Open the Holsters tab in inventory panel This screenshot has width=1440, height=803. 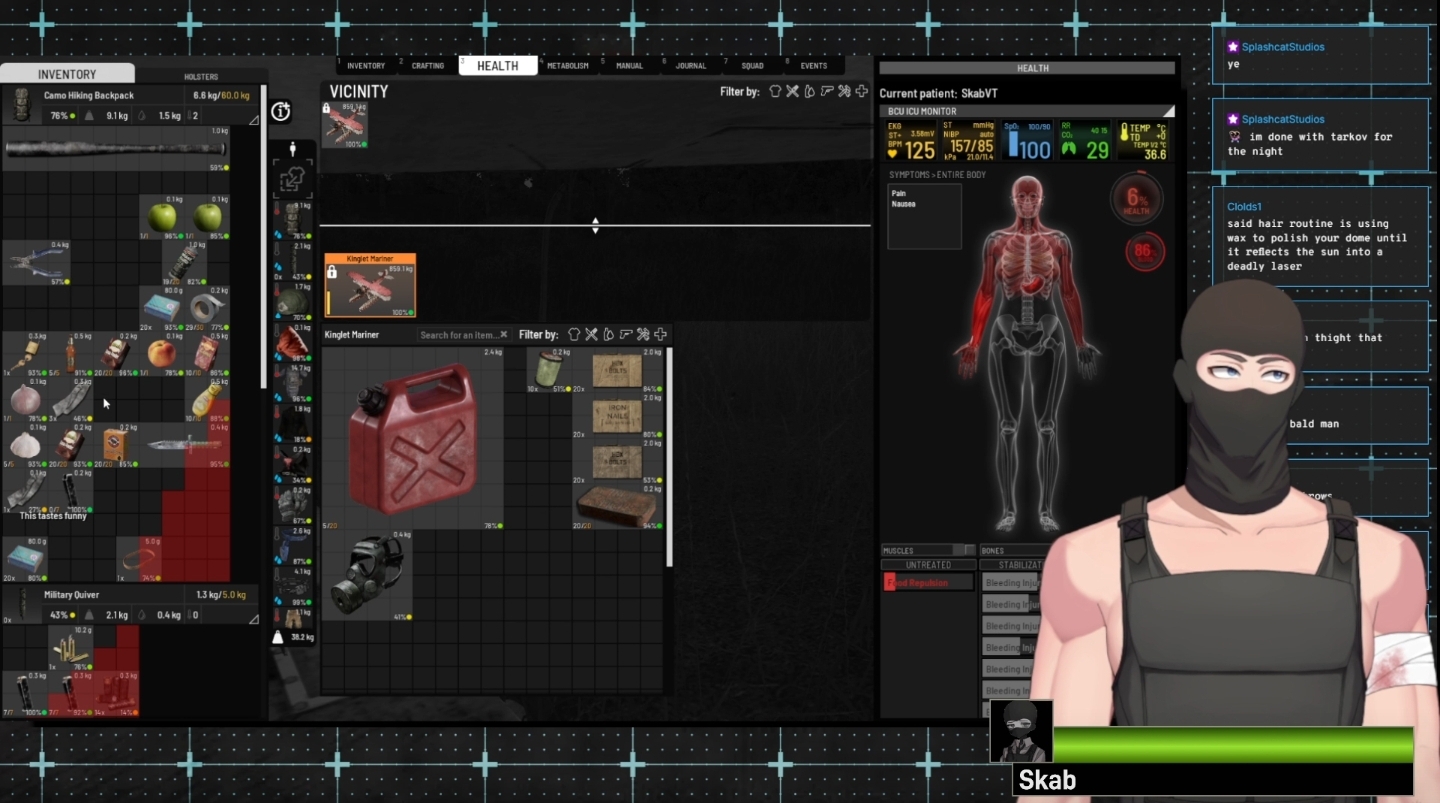(201, 76)
